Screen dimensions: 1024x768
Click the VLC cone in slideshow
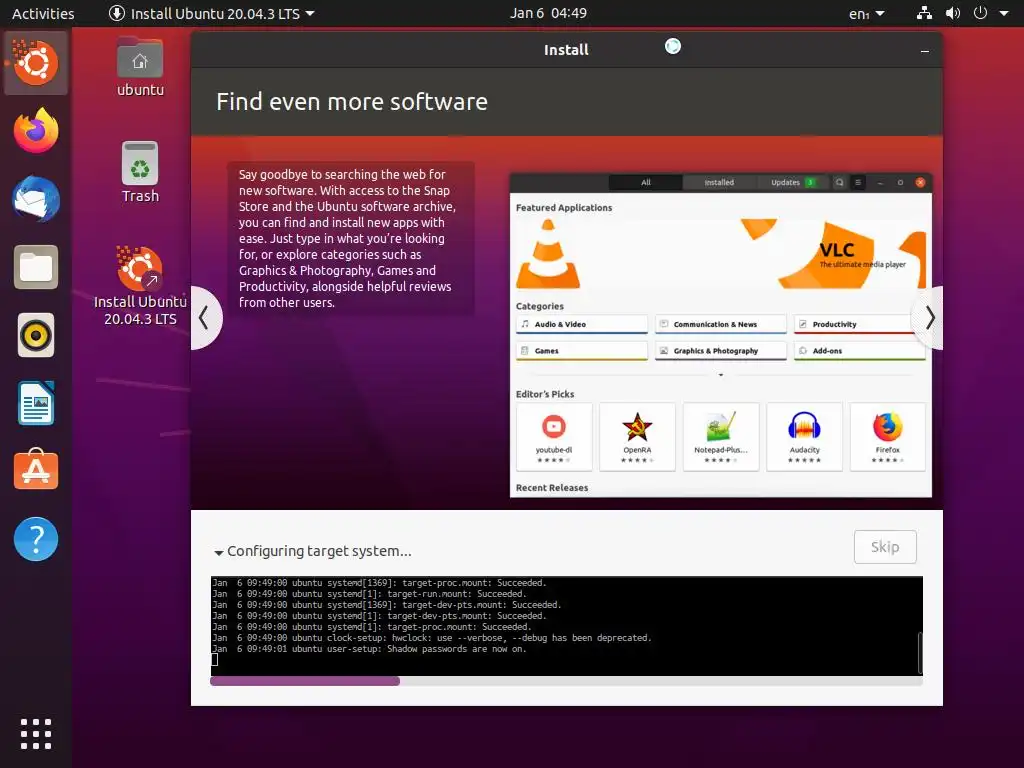coord(548,254)
